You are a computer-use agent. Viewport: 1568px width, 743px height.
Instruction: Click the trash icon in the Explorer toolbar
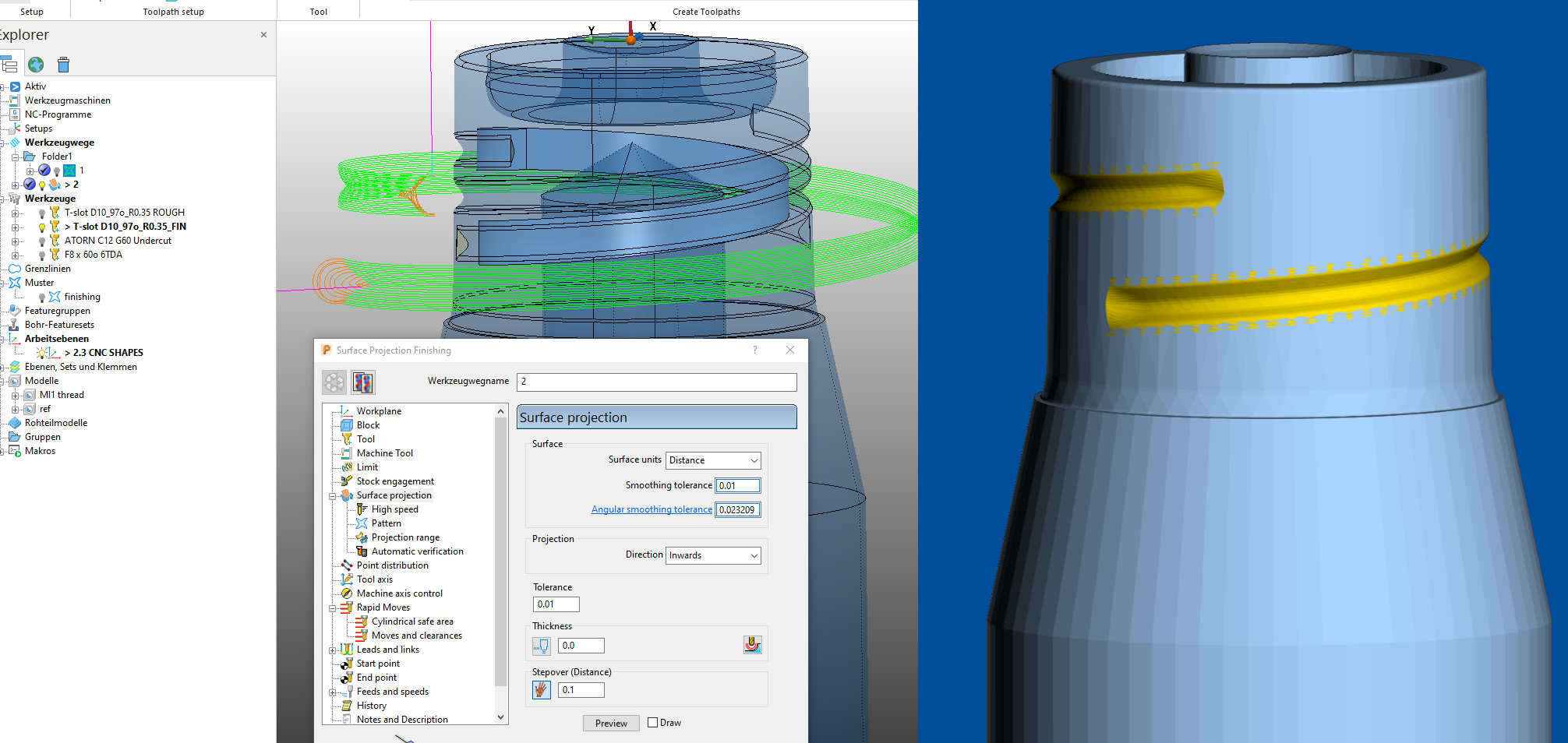click(63, 65)
